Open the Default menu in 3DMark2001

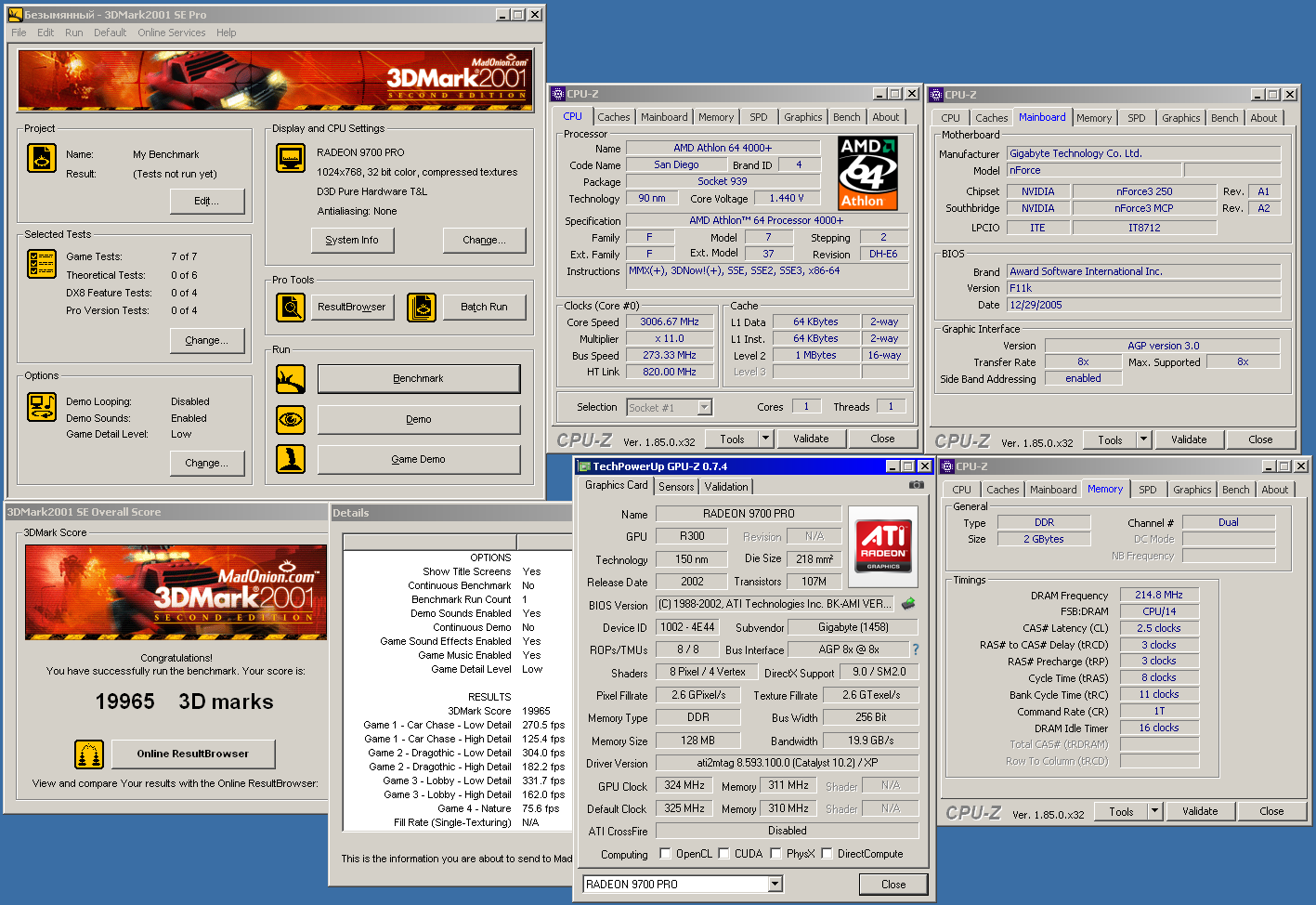pyautogui.click(x=110, y=33)
